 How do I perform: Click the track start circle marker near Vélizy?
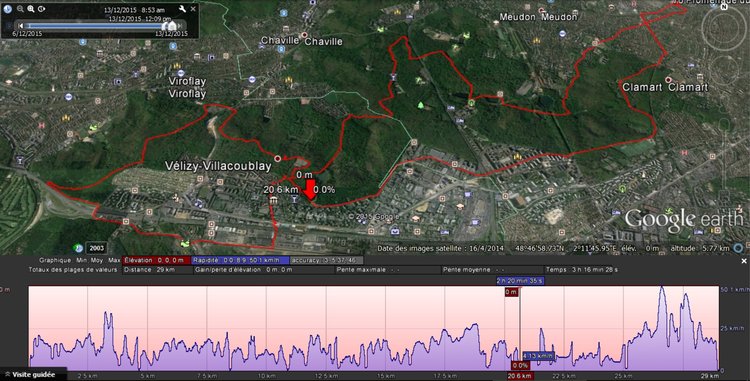[x=277, y=158]
